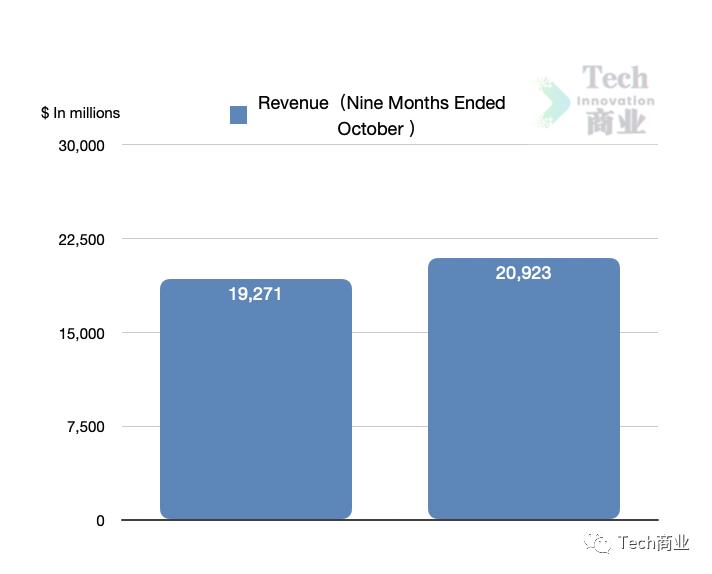Screen dimensions: 712x574
Task: Click the 19,271 data label
Action: pos(256,294)
